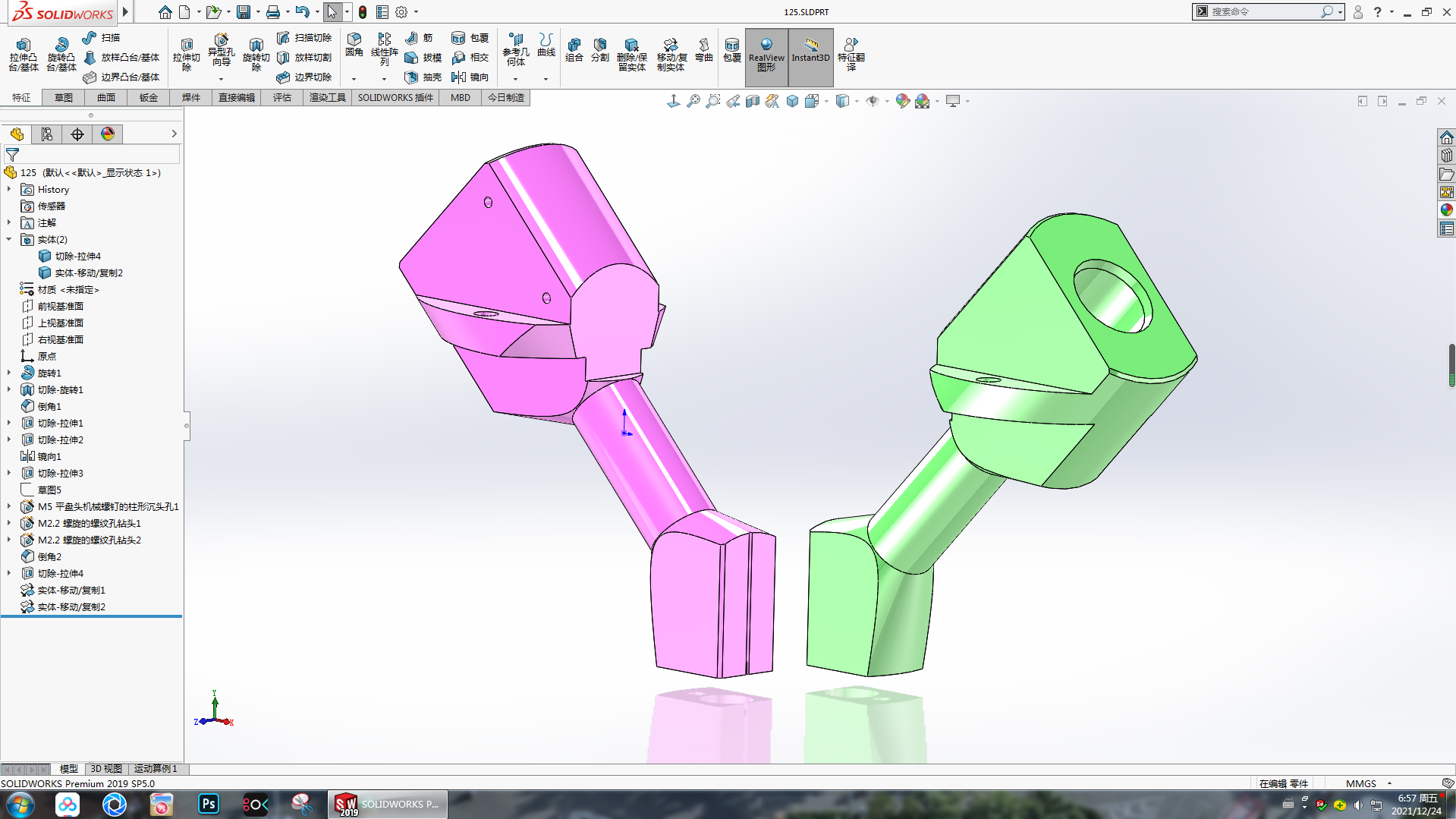Click the Section View icon
The image size is (1456, 819).
tap(753, 101)
